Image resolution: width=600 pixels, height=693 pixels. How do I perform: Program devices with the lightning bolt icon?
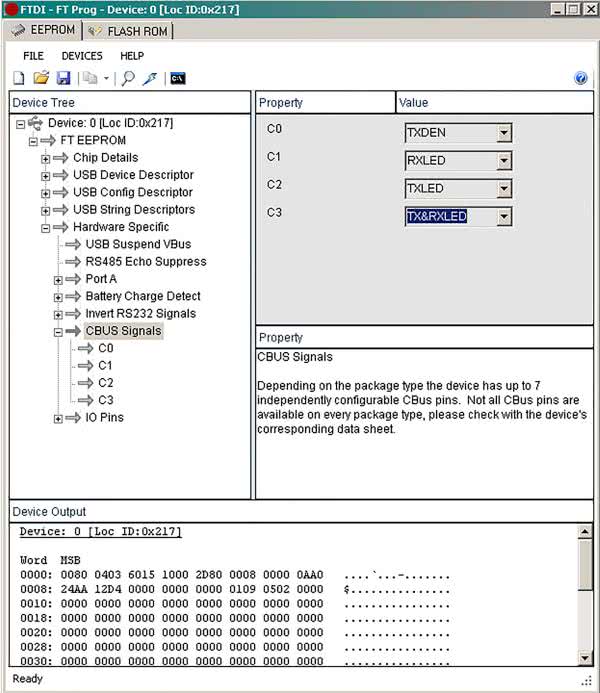pos(150,78)
